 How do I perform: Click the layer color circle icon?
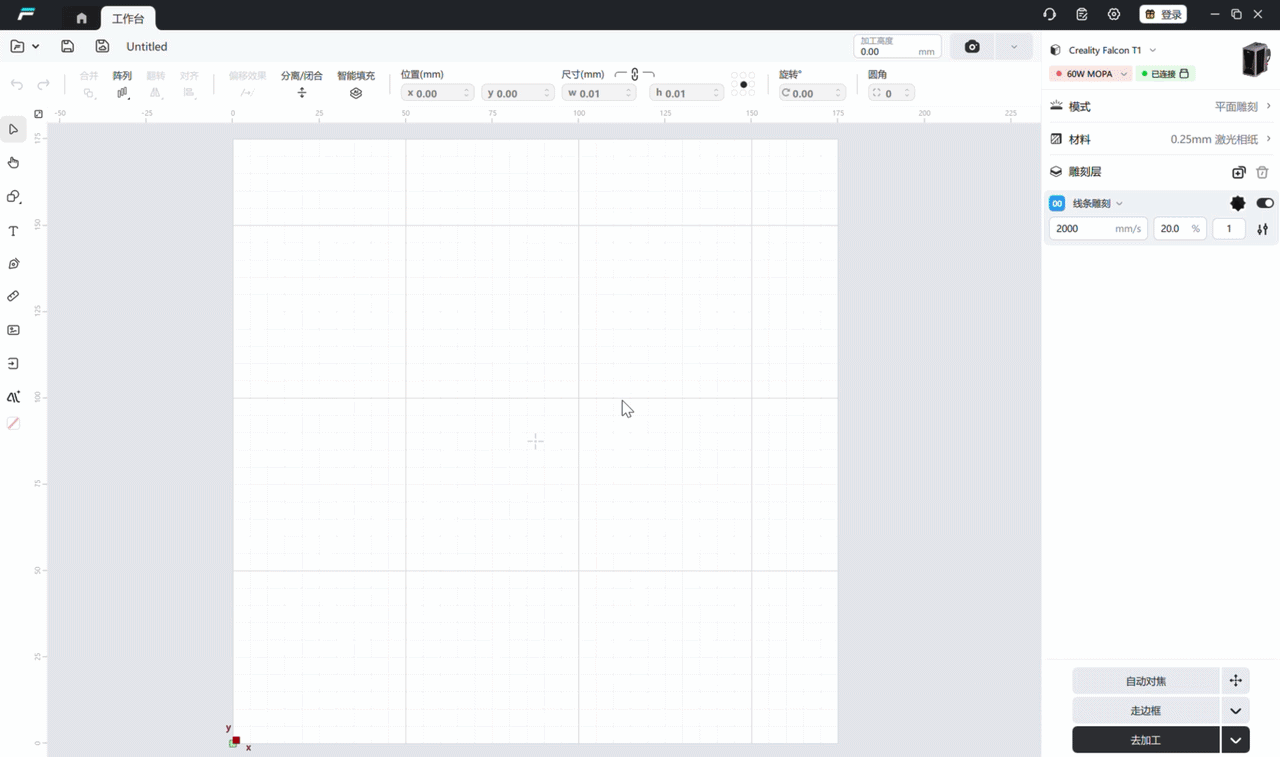coord(1238,203)
